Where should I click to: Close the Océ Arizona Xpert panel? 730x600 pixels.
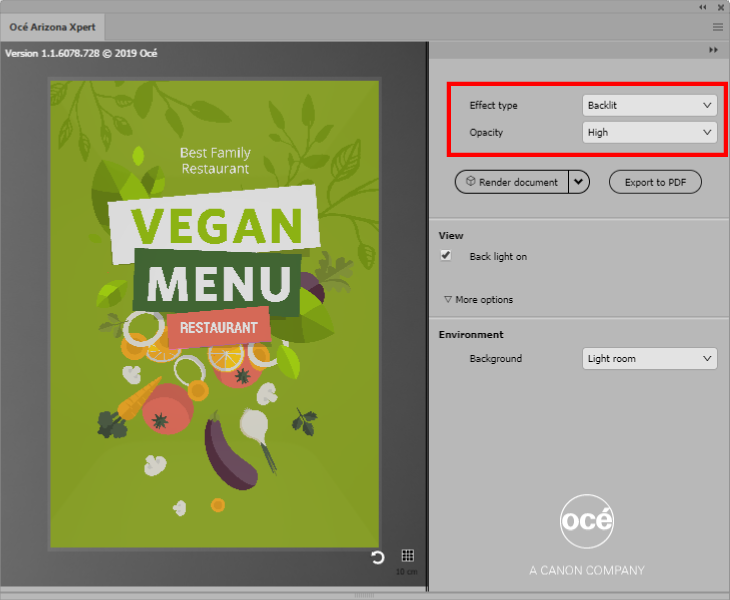720,7
